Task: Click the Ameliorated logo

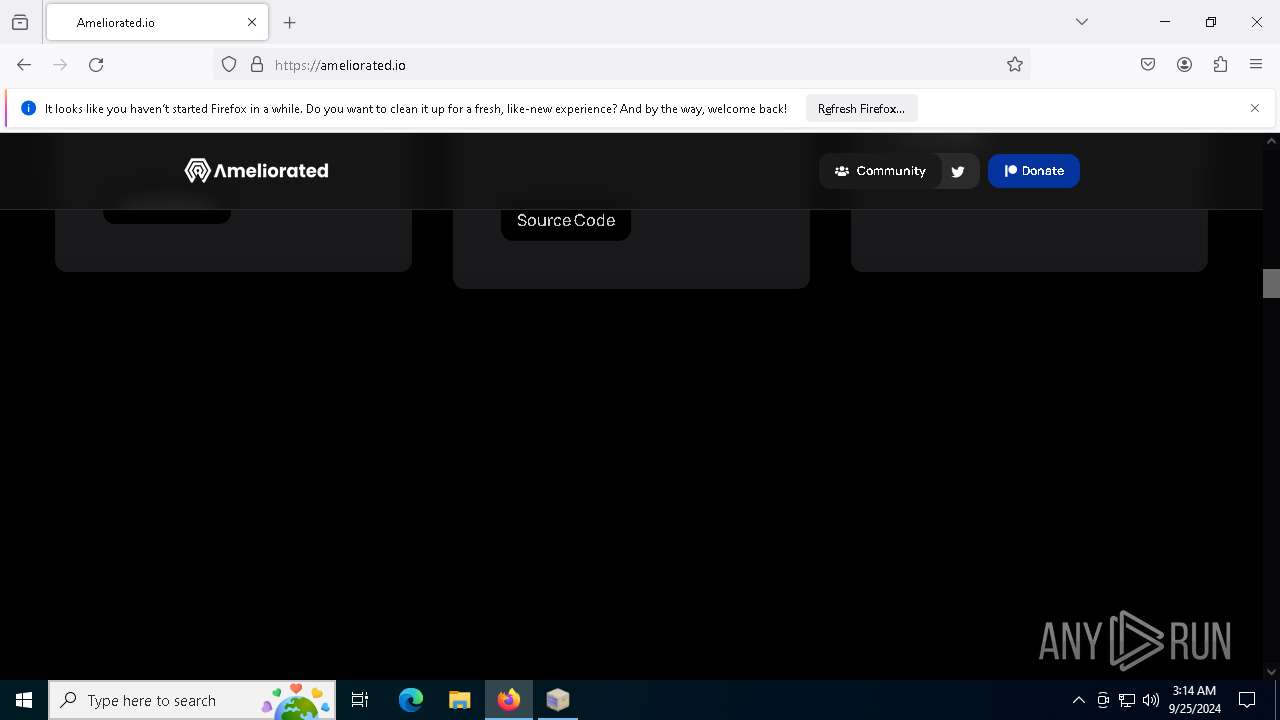Action: pyautogui.click(x=257, y=171)
